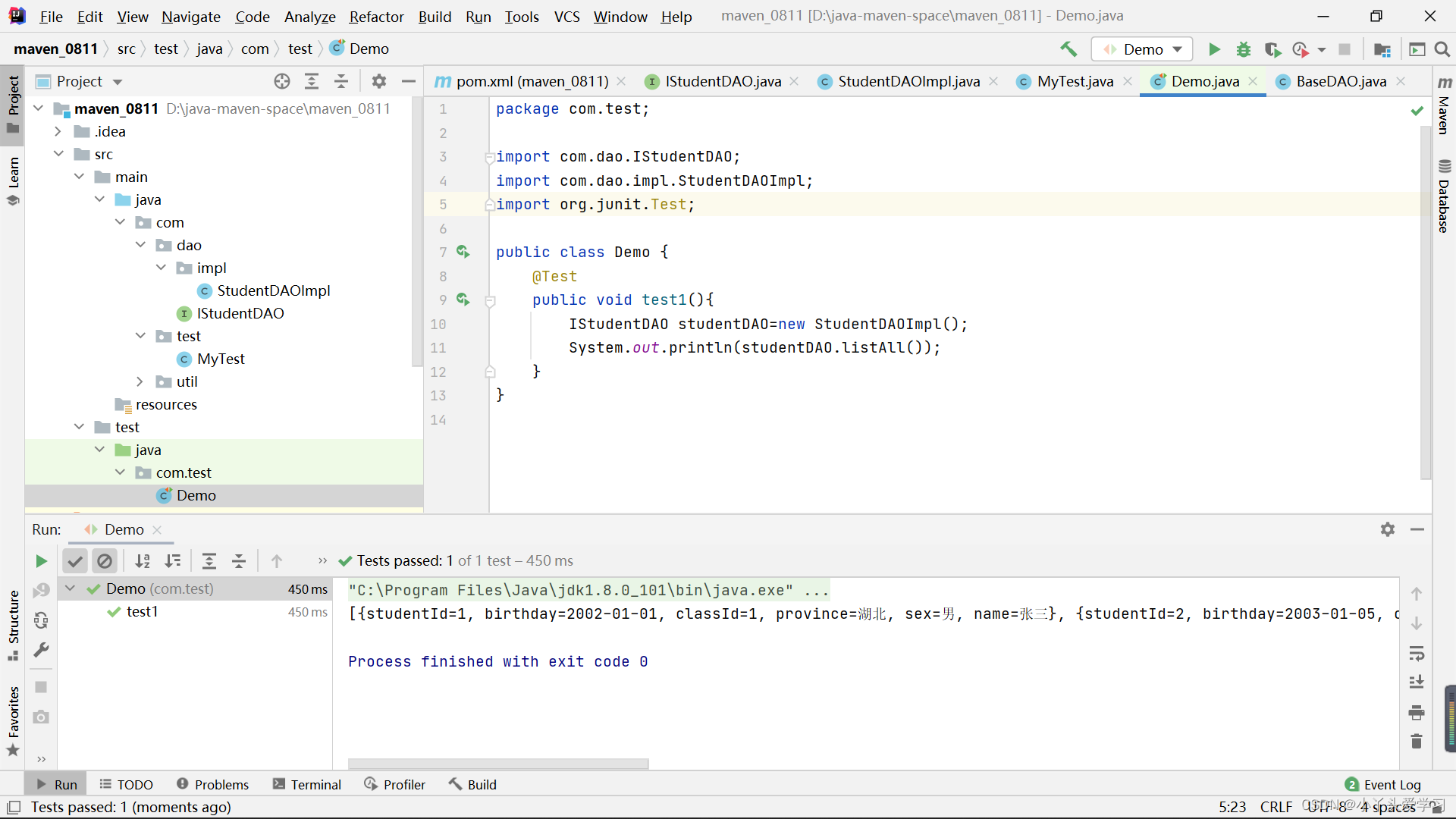The image size is (1456, 819).
Task: Open the Profiler tool window
Action: pyautogui.click(x=395, y=785)
